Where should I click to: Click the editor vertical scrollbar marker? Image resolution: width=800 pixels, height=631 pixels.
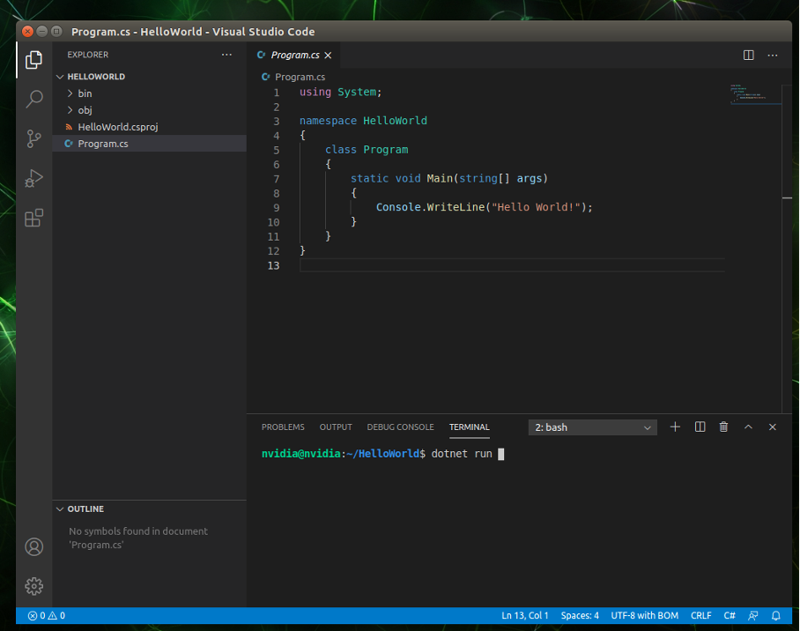pyautogui.click(x=787, y=198)
